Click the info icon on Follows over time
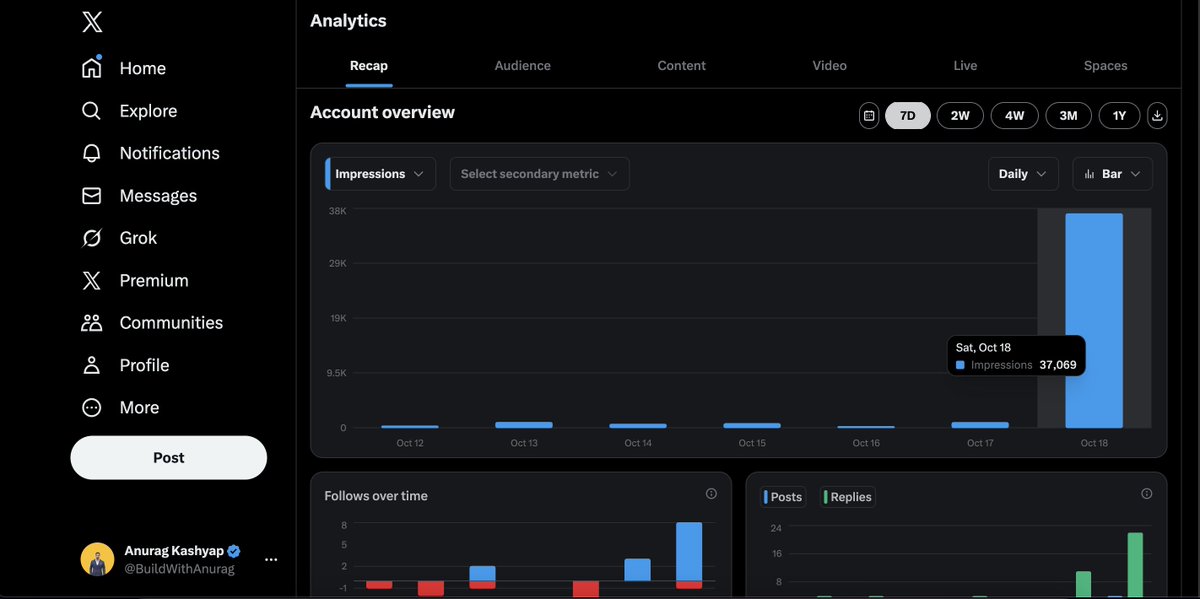This screenshot has width=1200, height=599. 711,494
